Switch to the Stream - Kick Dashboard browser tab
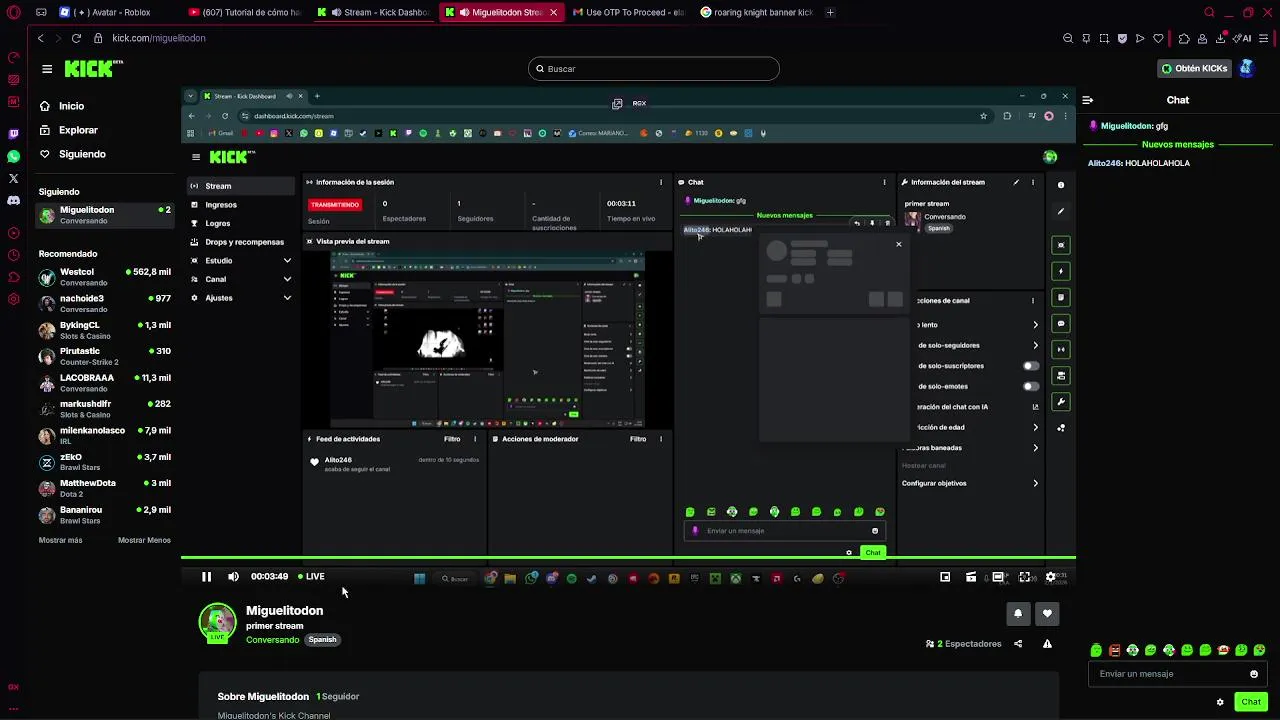Image resolution: width=1280 pixels, height=720 pixels. (x=374, y=13)
